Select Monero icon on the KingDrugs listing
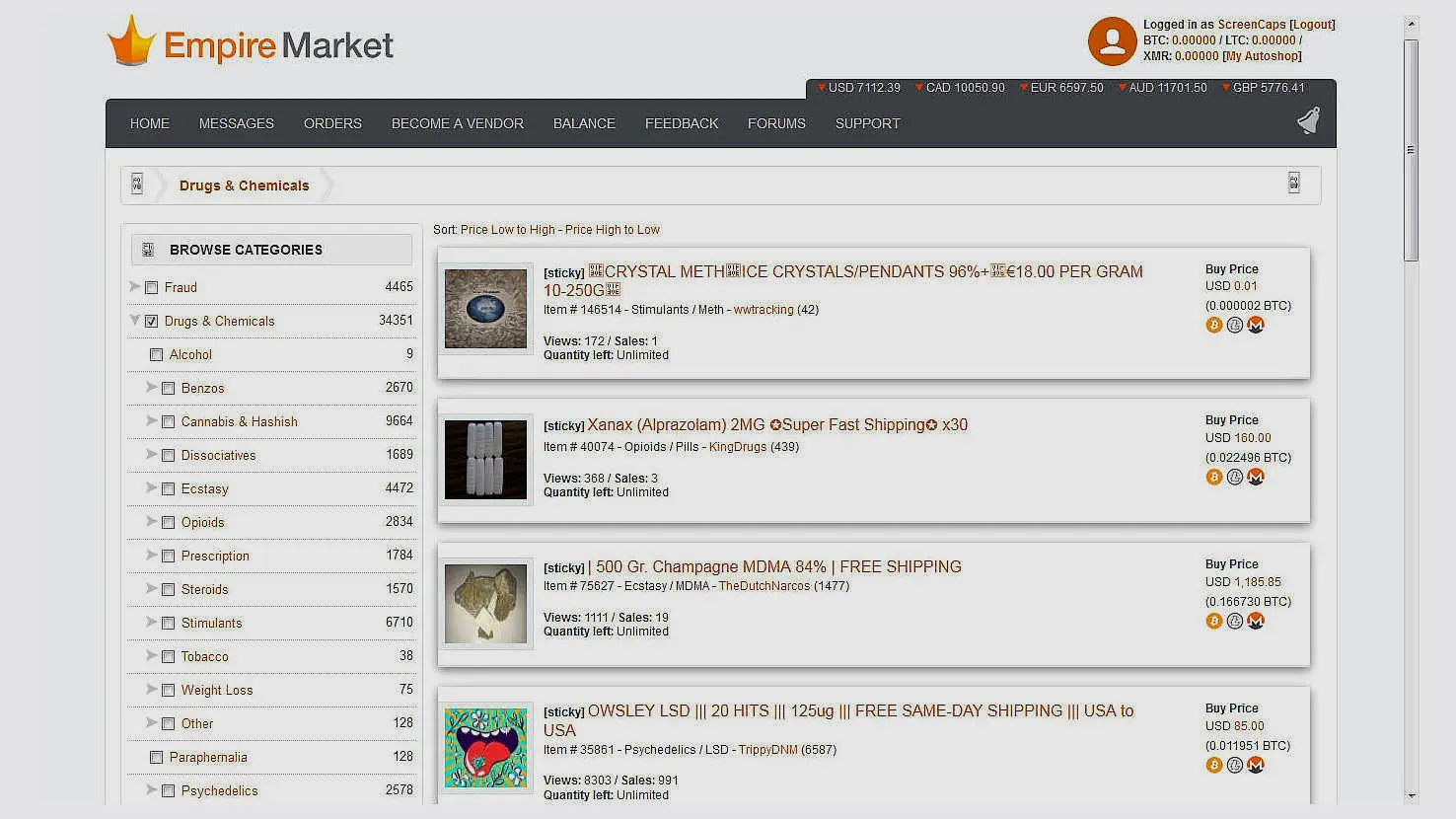1456x819 pixels. point(1256,477)
